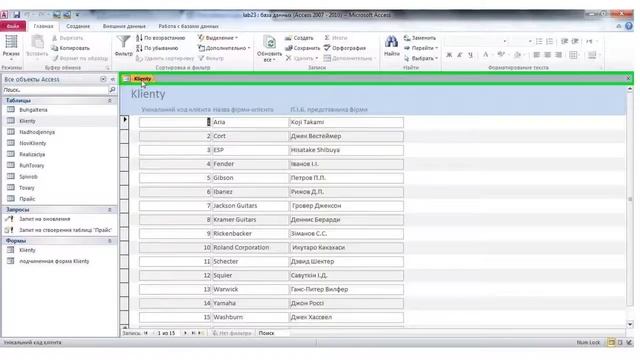
Task: Open the Удалить record dropdown
Action: point(302,58)
